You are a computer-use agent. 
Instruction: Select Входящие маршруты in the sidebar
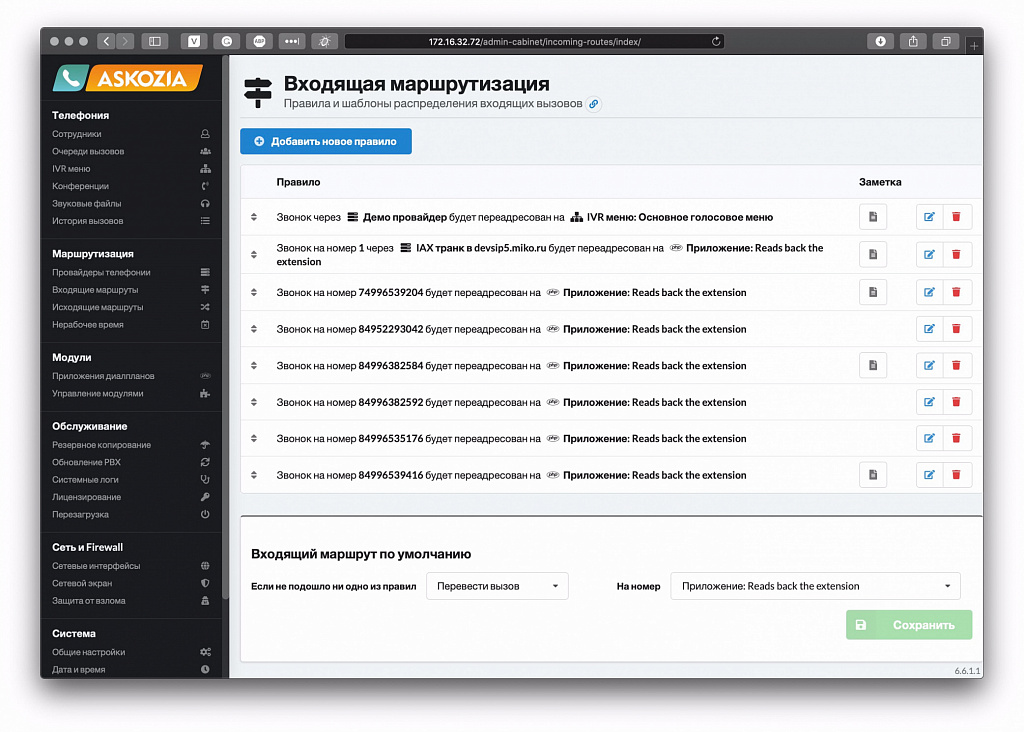tap(131, 290)
